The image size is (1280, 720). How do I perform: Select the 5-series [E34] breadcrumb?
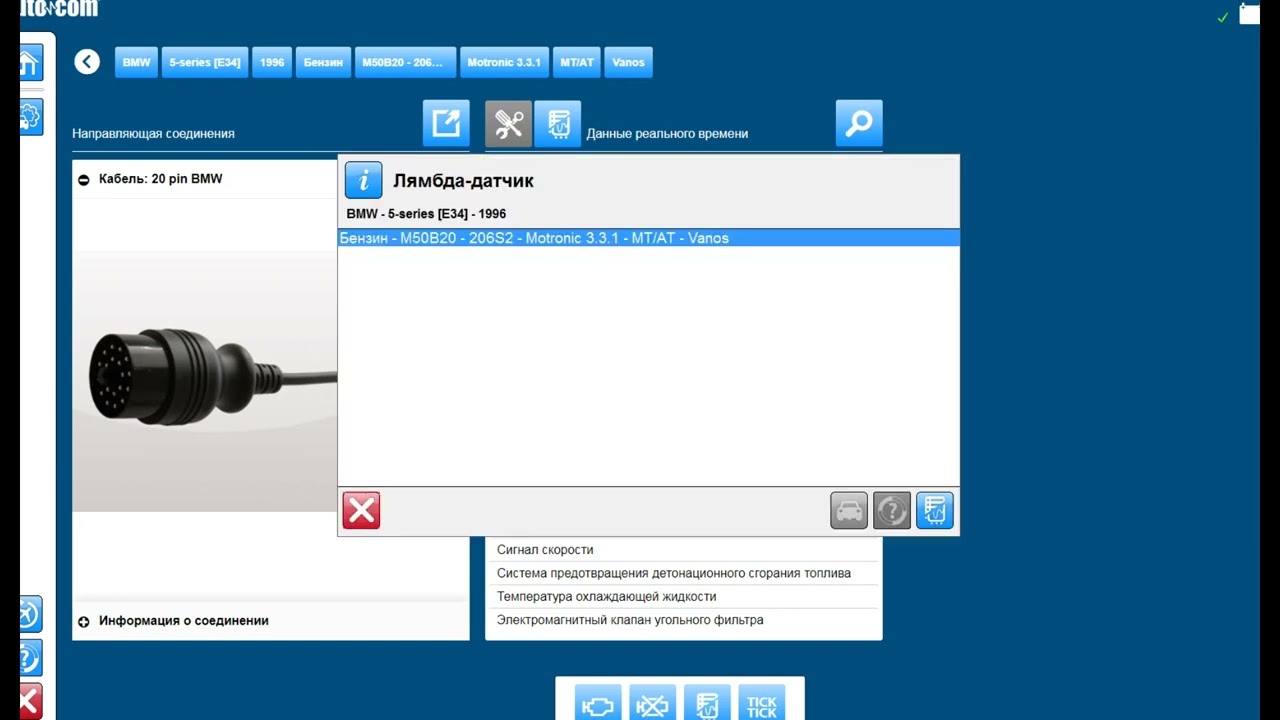pyautogui.click(x=205, y=62)
